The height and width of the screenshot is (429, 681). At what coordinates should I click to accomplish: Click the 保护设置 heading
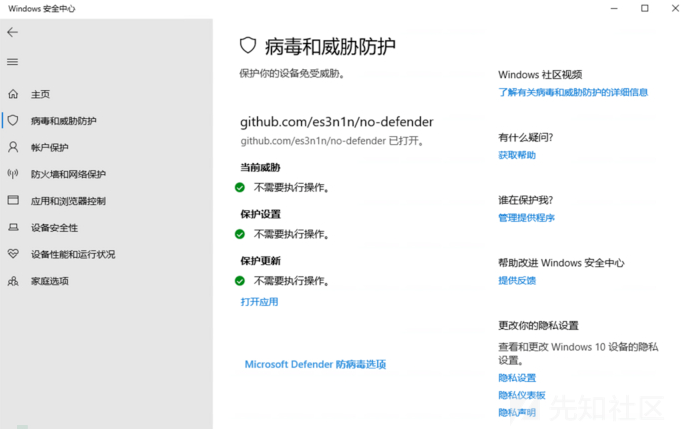[x=260, y=214]
